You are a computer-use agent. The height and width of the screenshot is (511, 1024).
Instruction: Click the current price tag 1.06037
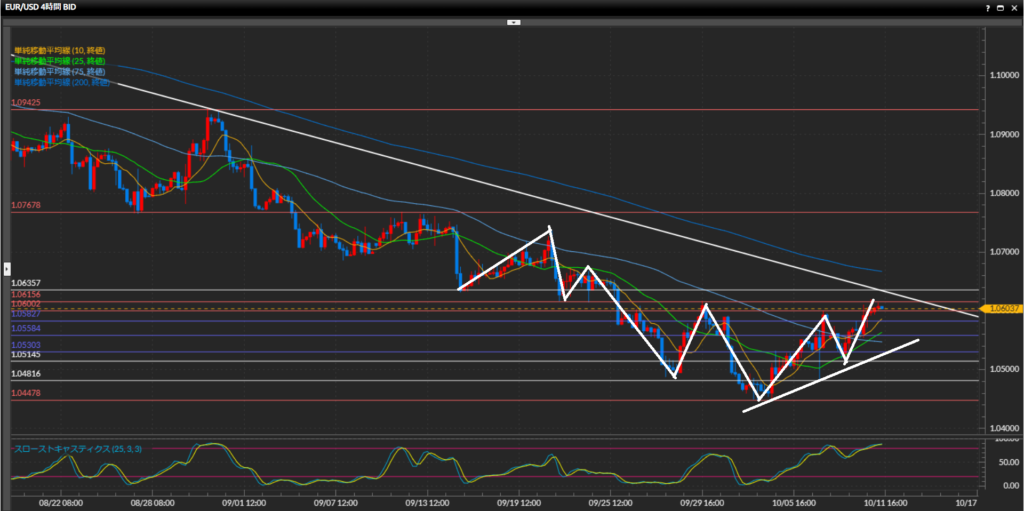click(x=1000, y=309)
